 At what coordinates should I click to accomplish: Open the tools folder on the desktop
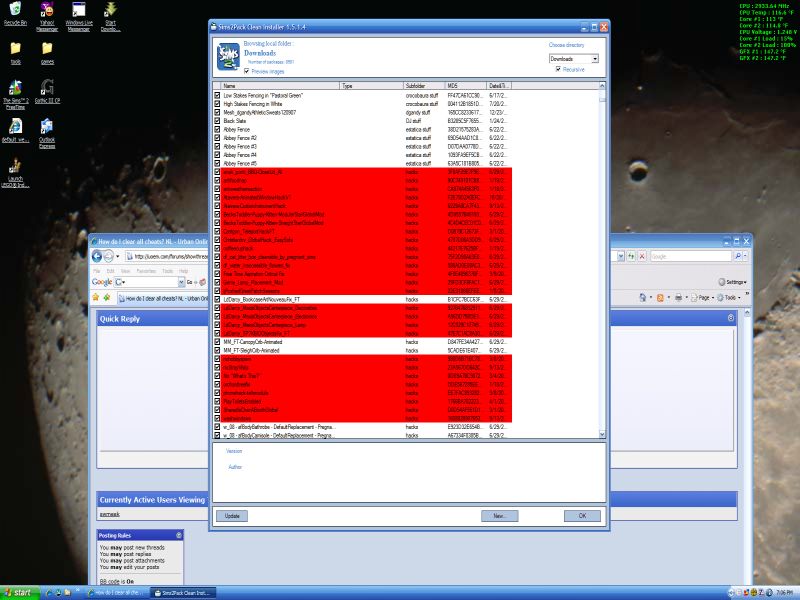point(16,53)
